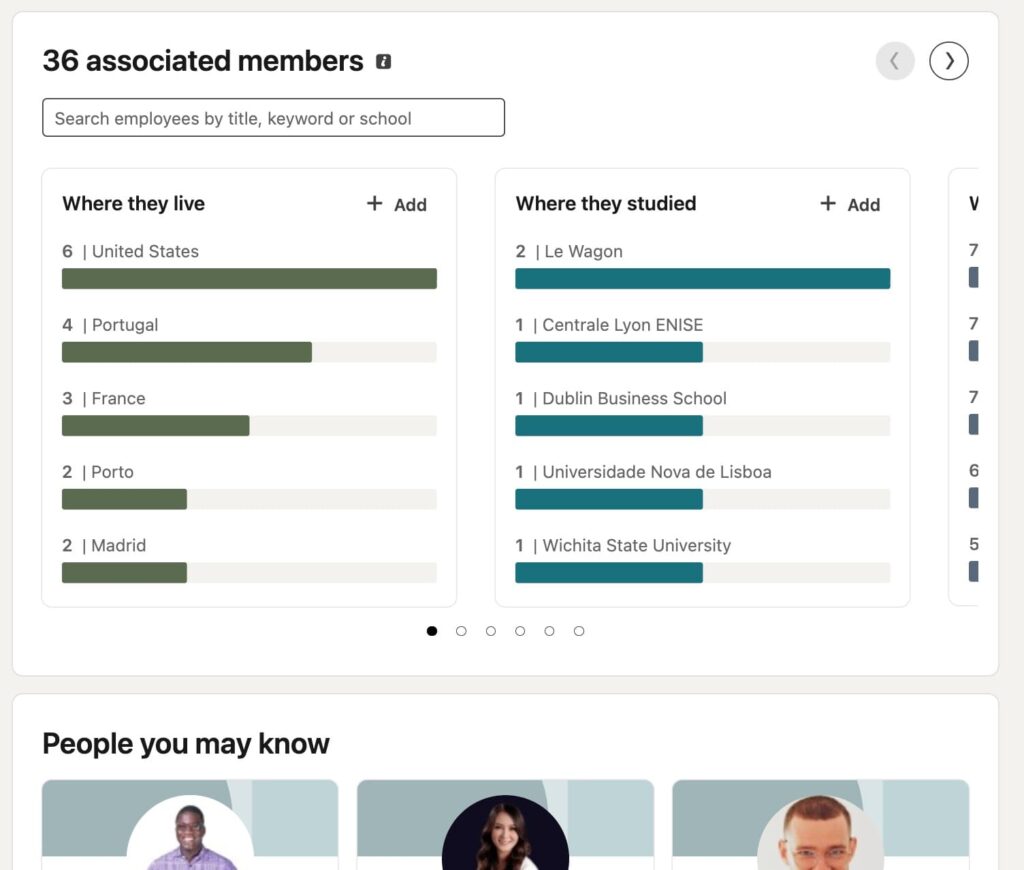Filter by Universidade Nova de Lisboa bar
1024x870 pixels.
703,499
